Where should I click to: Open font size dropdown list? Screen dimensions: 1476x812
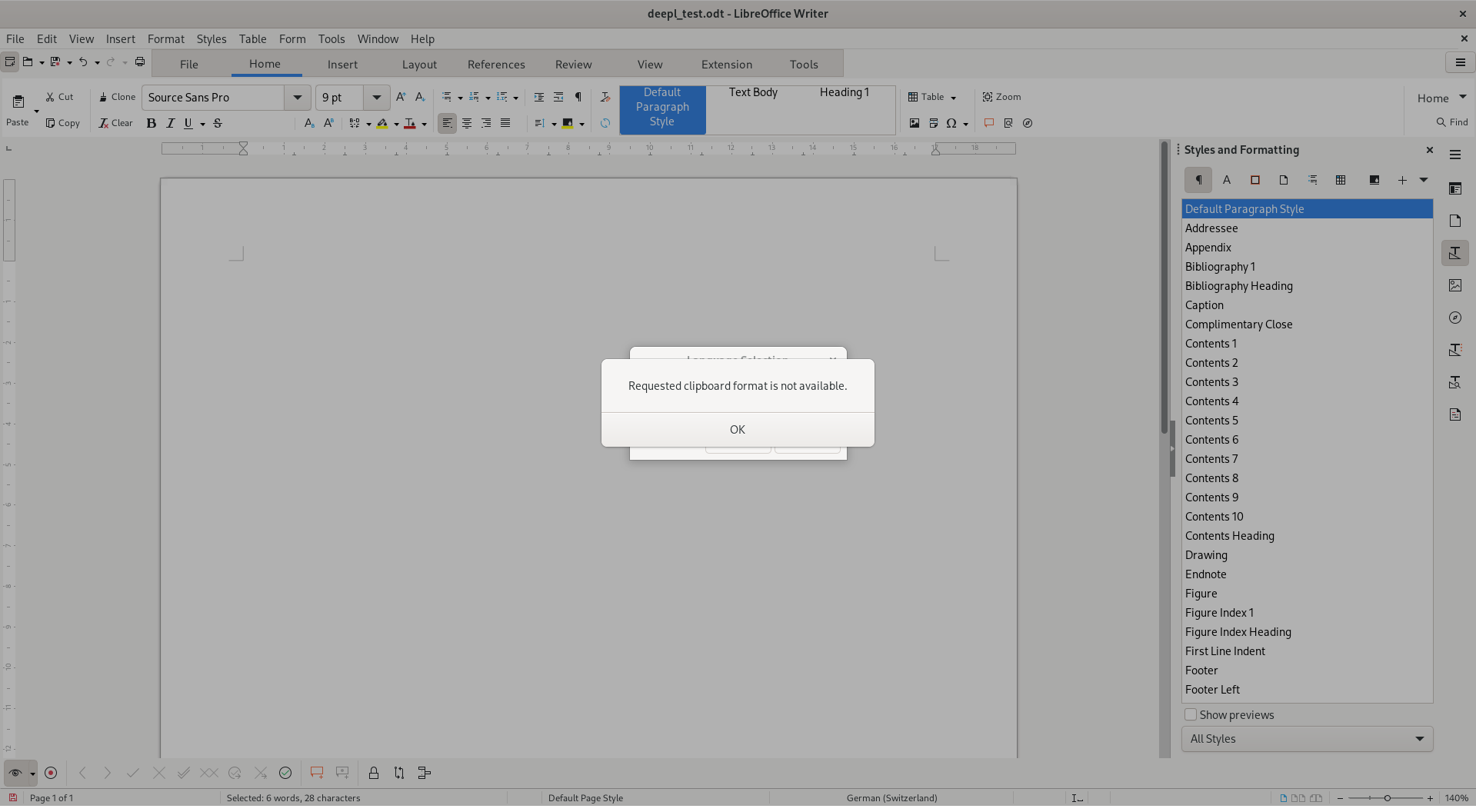click(x=377, y=98)
